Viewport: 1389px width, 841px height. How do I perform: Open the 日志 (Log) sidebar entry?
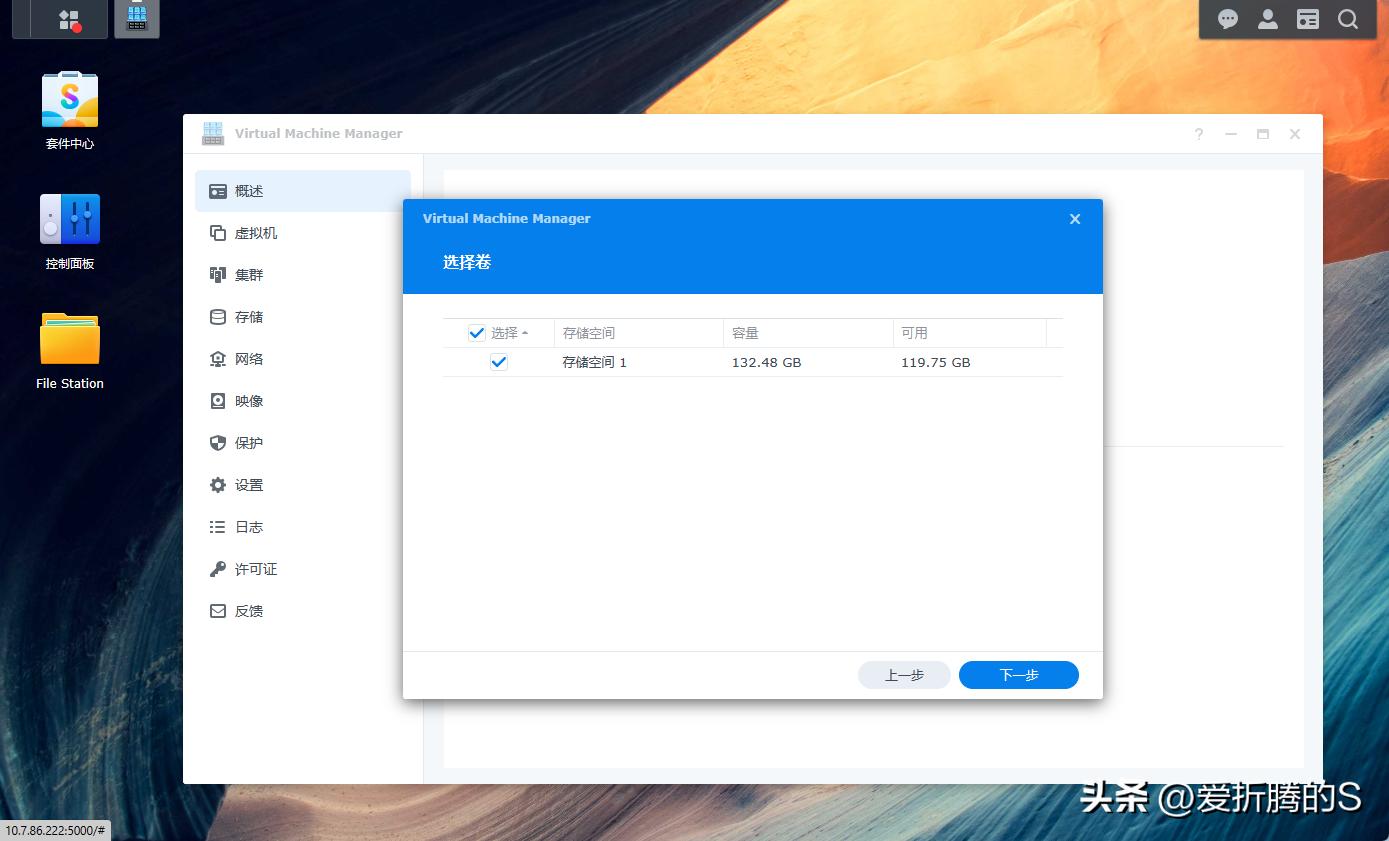[249, 526]
